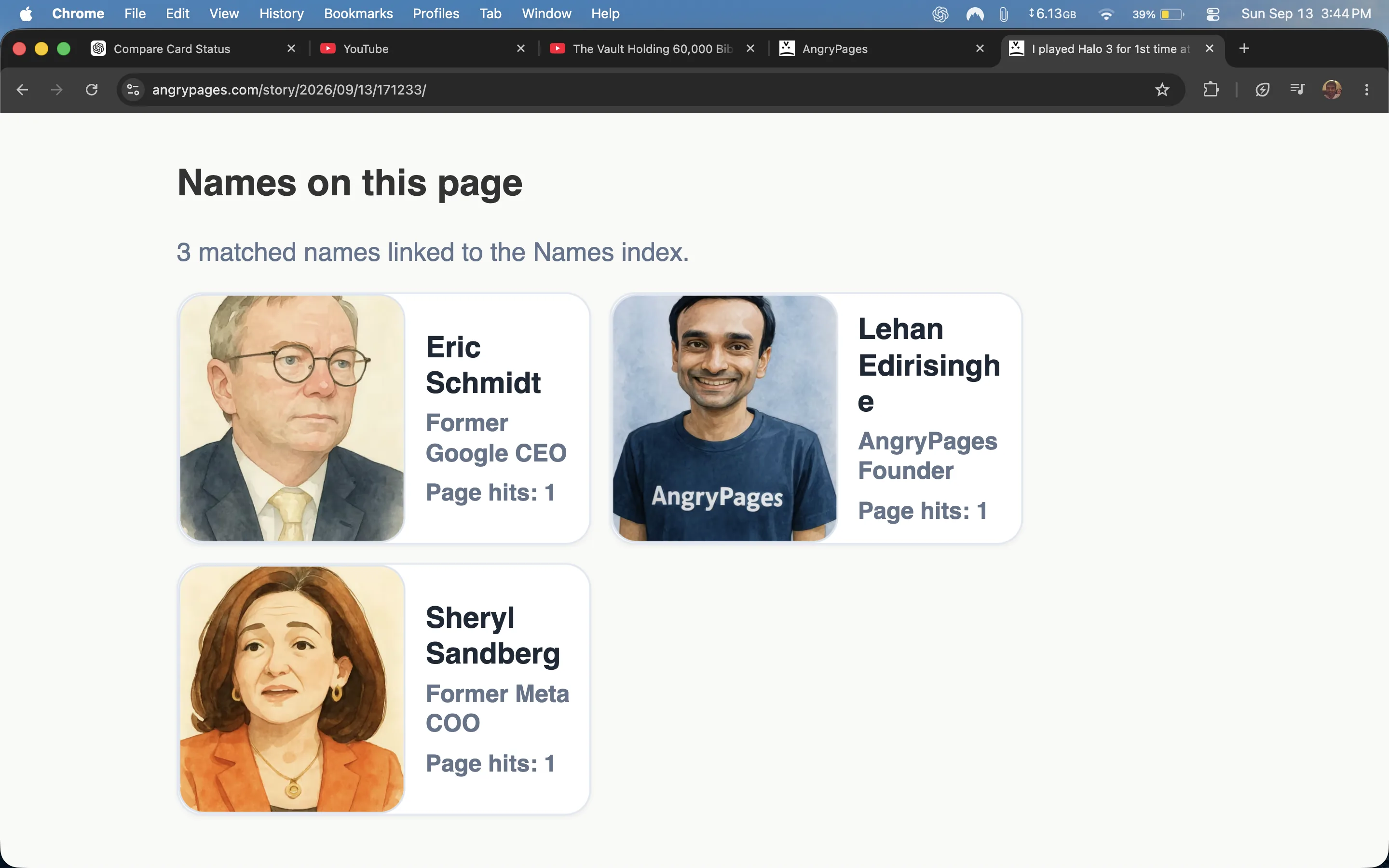Open the Chrome app menu

pos(78,14)
